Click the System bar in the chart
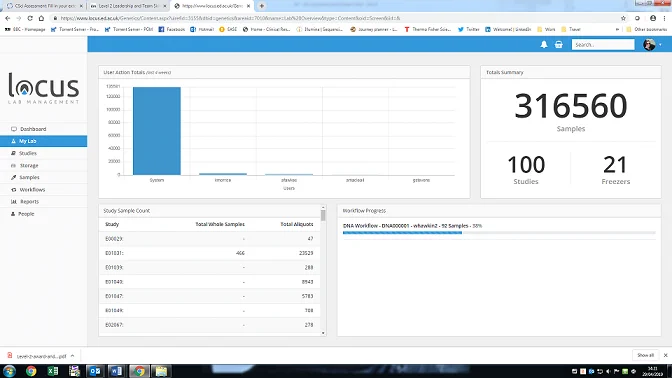The image size is (672, 378). (157, 131)
